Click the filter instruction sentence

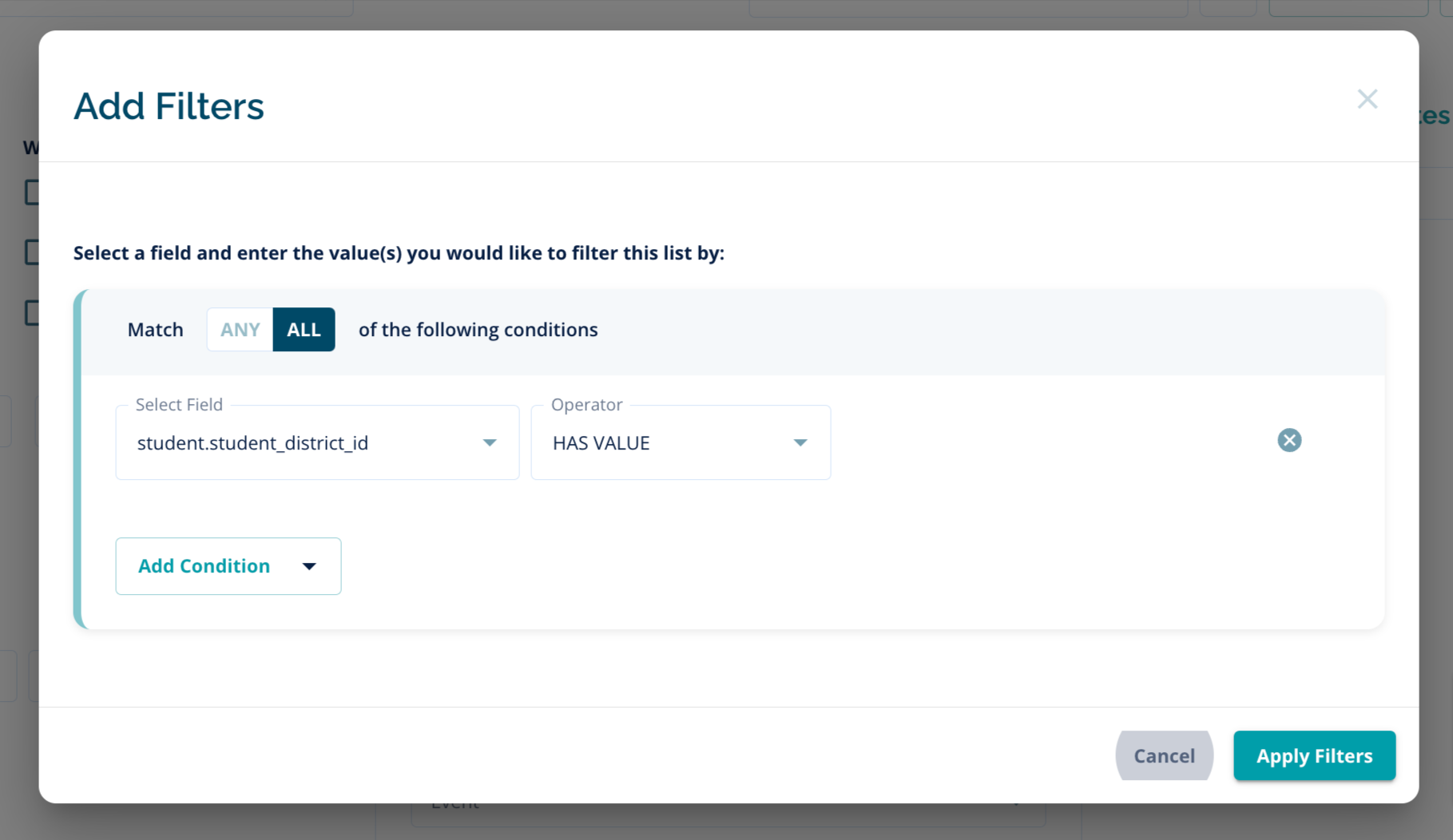[399, 253]
